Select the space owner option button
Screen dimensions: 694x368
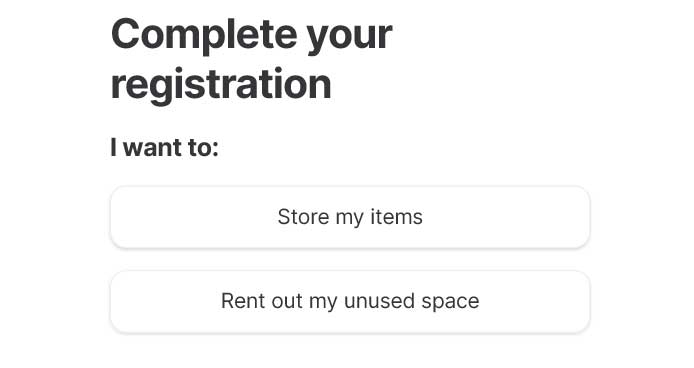click(350, 302)
